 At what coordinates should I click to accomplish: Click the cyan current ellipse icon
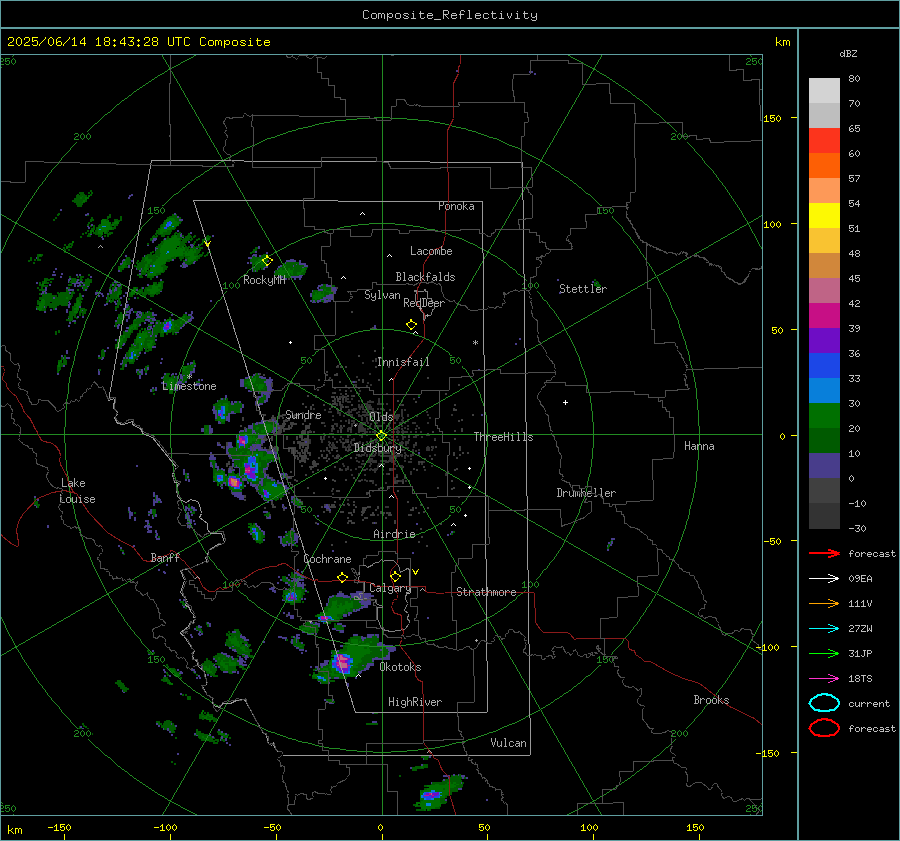pyautogui.click(x=824, y=703)
